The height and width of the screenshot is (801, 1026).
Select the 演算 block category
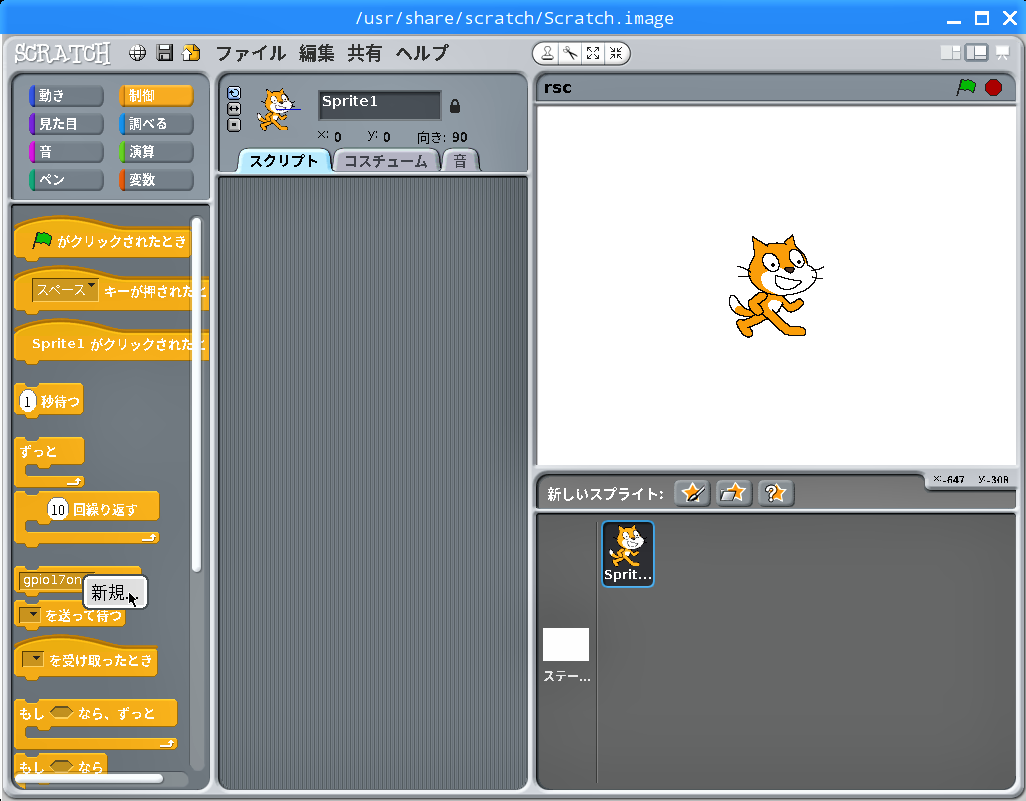tap(156, 152)
